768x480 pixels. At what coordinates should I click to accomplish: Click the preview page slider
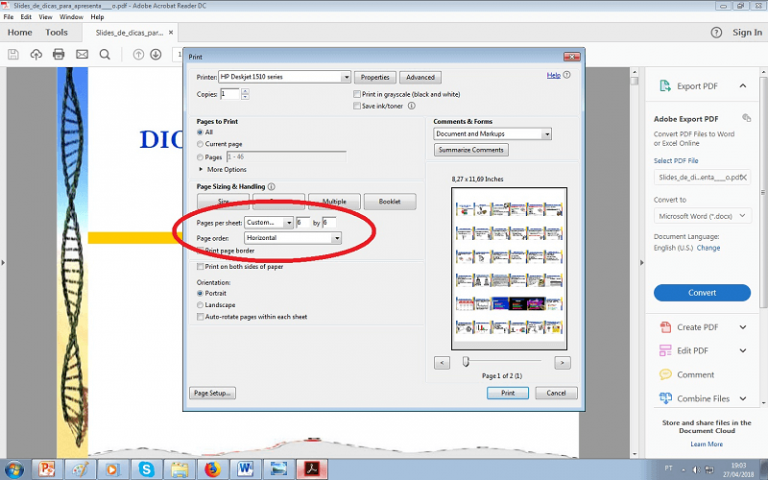pyautogui.click(x=466, y=362)
